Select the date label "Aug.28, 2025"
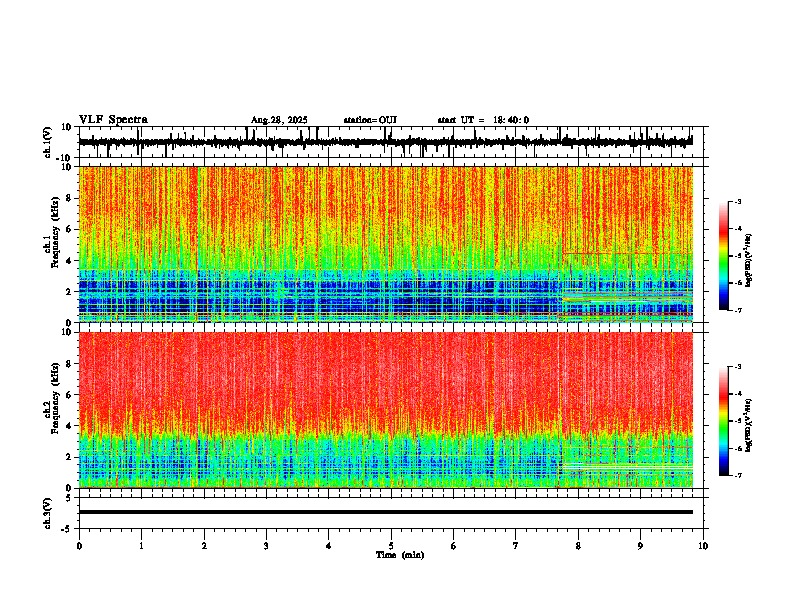 pyautogui.click(x=279, y=120)
